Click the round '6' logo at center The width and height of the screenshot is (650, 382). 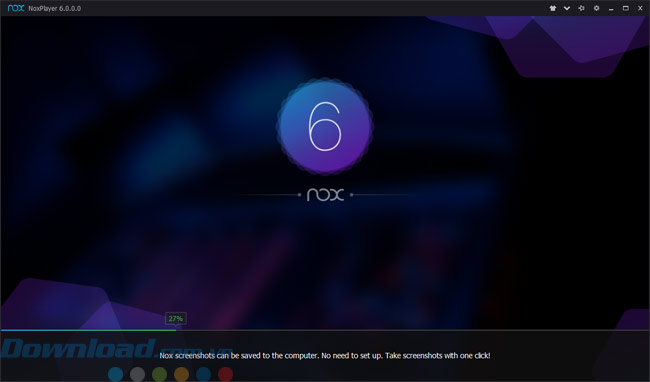click(x=325, y=126)
